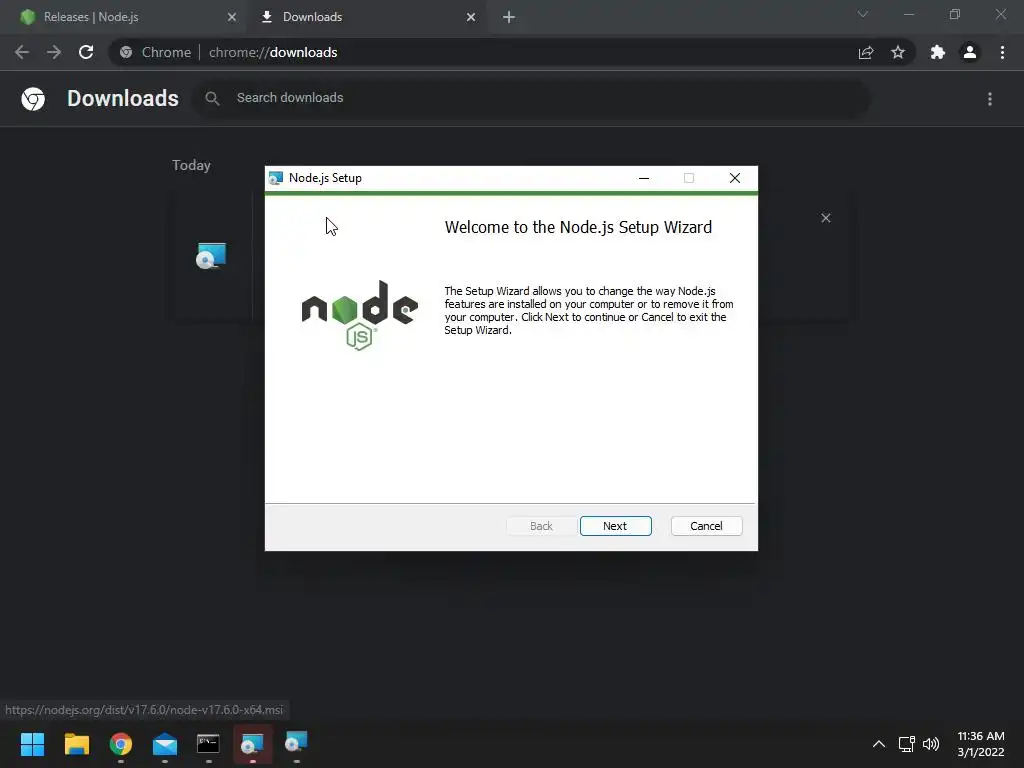
Task: Reload the Downloads page
Action: pyautogui.click(x=86, y=52)
